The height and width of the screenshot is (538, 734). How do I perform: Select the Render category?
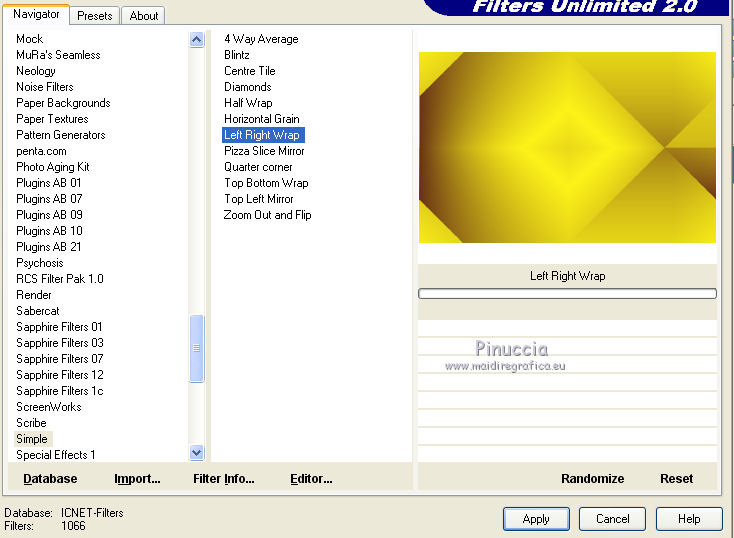34,295
